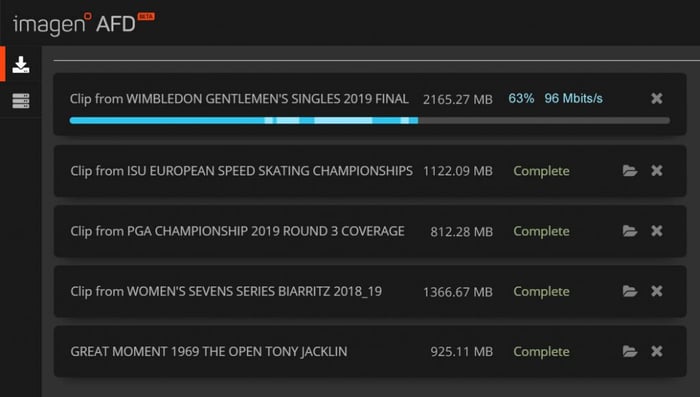Open folder for ISU Speed Skating clip
Screen dimensions: 700x397
pos(630,171)
